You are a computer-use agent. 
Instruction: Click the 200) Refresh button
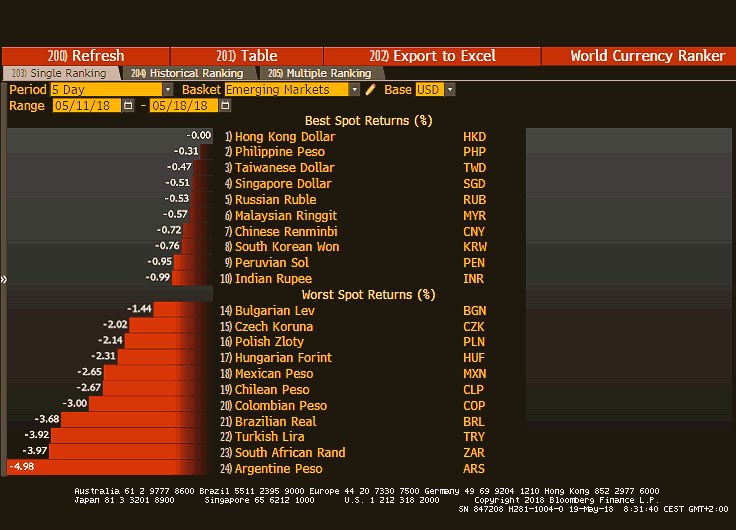[86, 56]
